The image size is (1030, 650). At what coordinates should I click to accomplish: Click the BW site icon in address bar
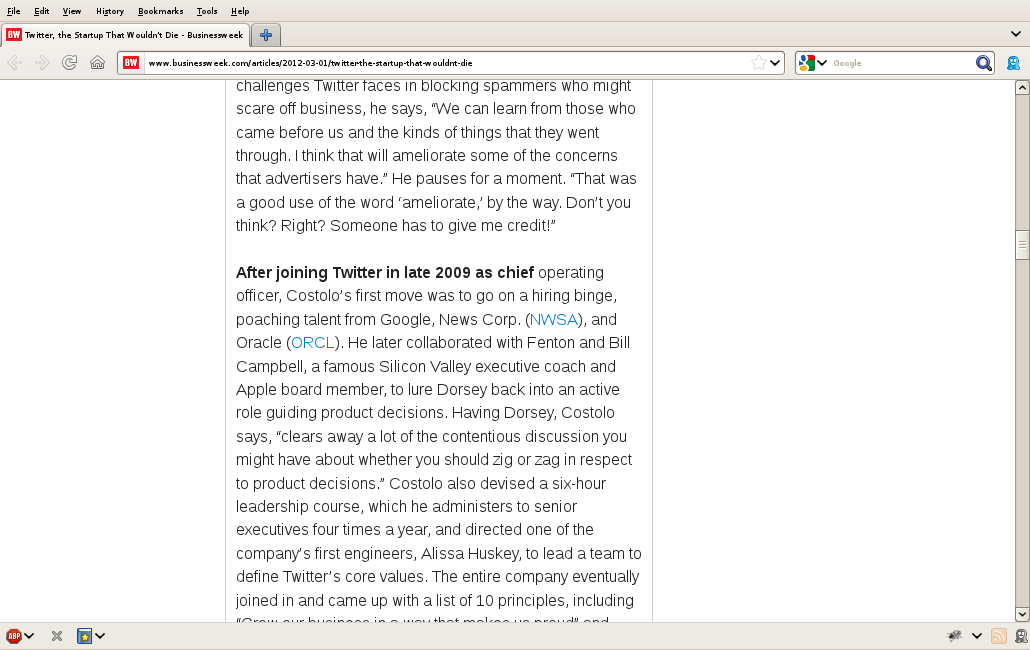[131, 63]
